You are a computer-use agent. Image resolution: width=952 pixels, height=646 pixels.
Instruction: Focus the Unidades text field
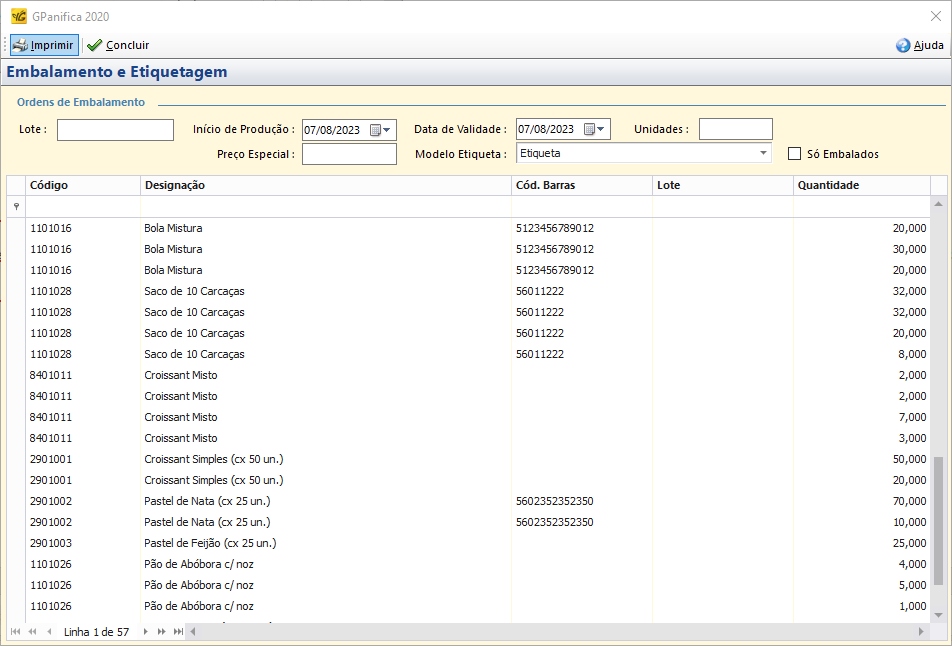pyautogui.click(x=735, y=129)
